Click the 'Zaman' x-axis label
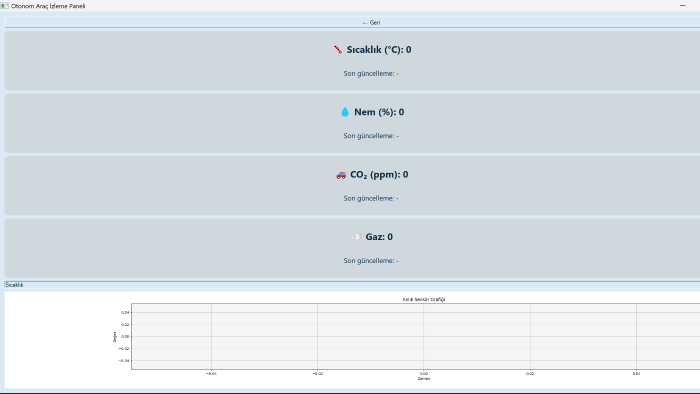The height and width of the screenshot is (394, 700). click(424, 379)
